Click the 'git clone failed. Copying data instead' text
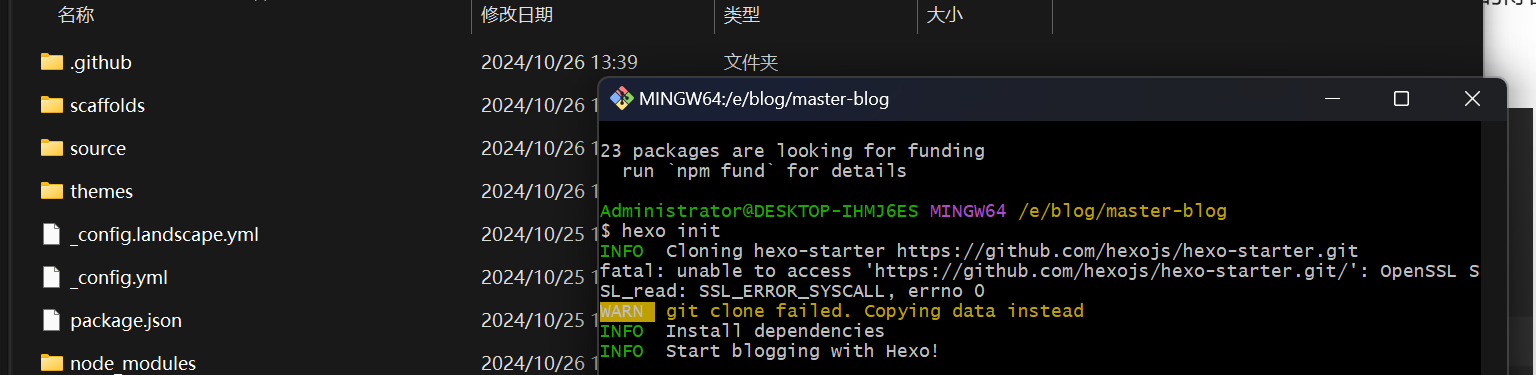1536x375 pixels. [x=875, y=311]
